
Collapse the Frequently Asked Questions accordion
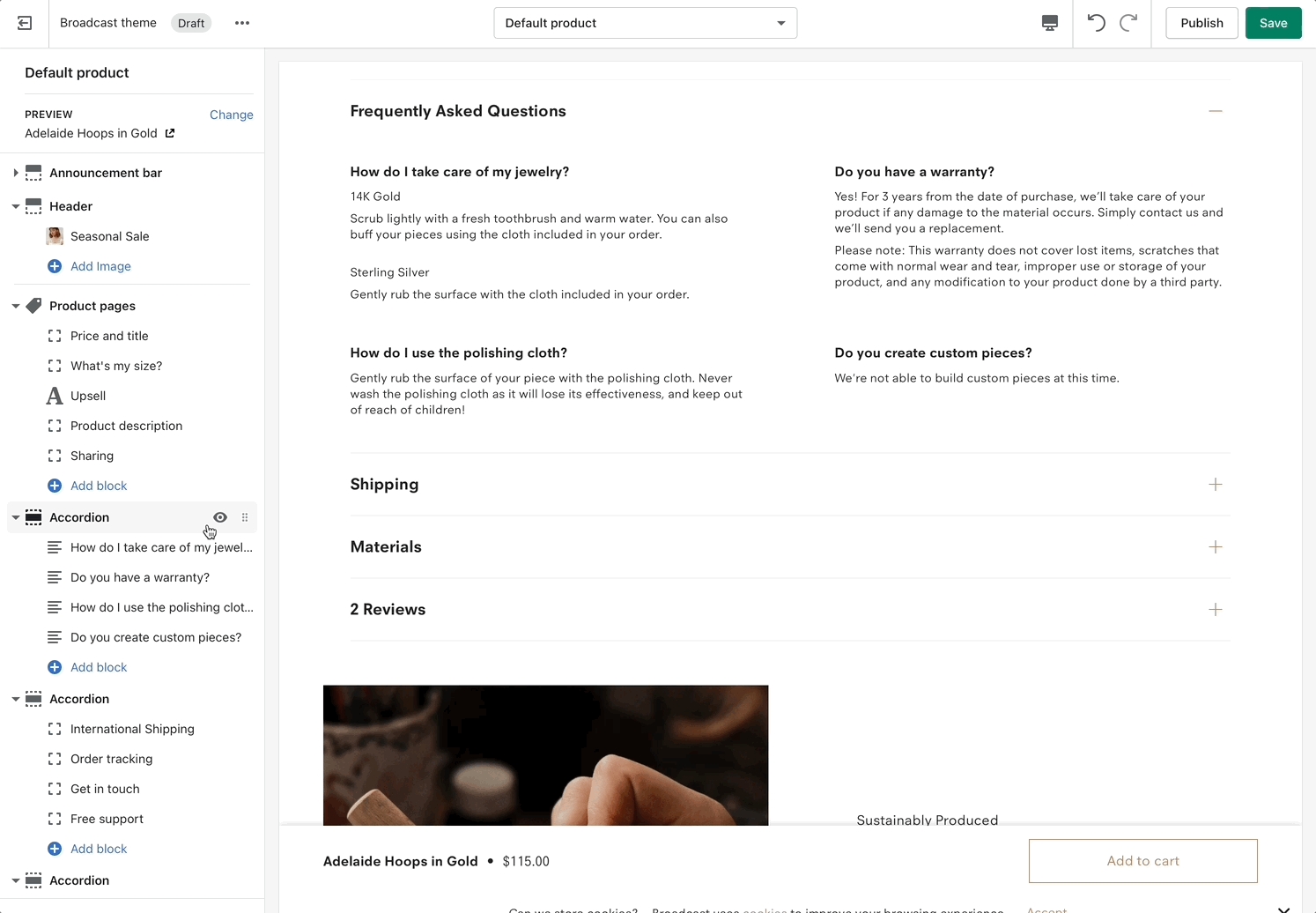(x=1215, y=111)
